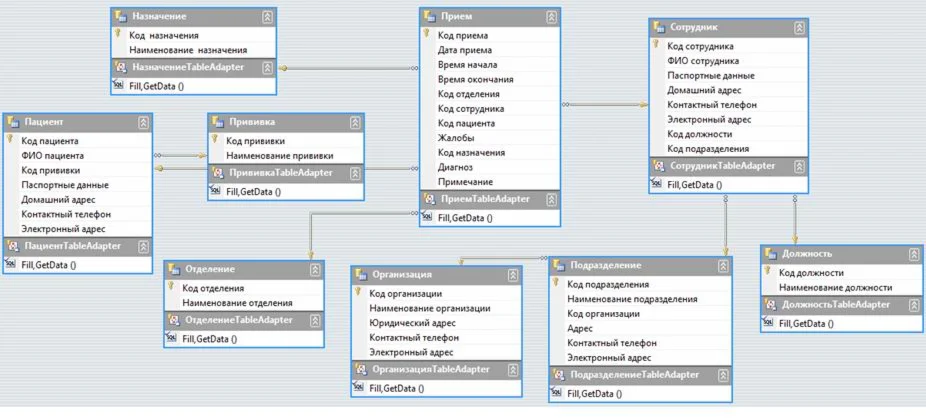
Task: Click the НазначениеTableAdapter adapter icon
Action: point(120,67)
